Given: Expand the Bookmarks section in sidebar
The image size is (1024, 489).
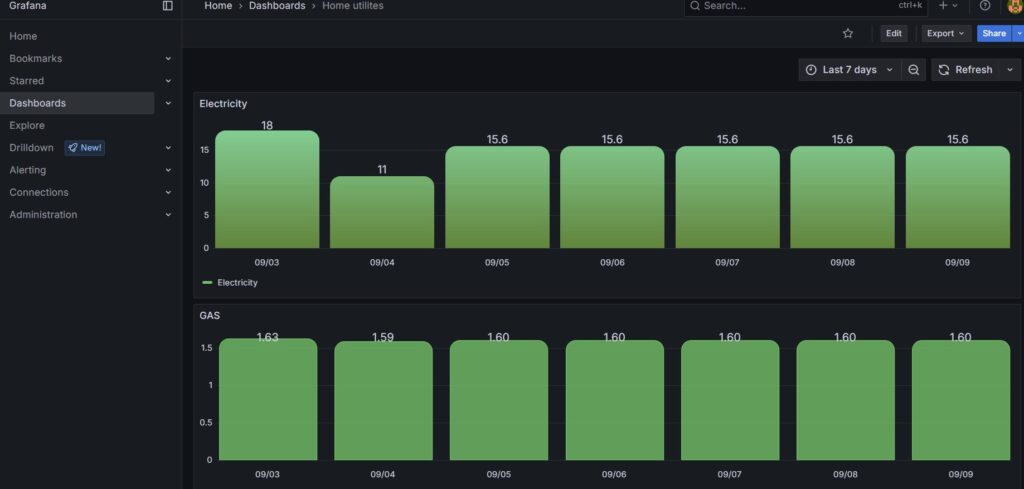Looking at the screenshot, I should point(168,59).
